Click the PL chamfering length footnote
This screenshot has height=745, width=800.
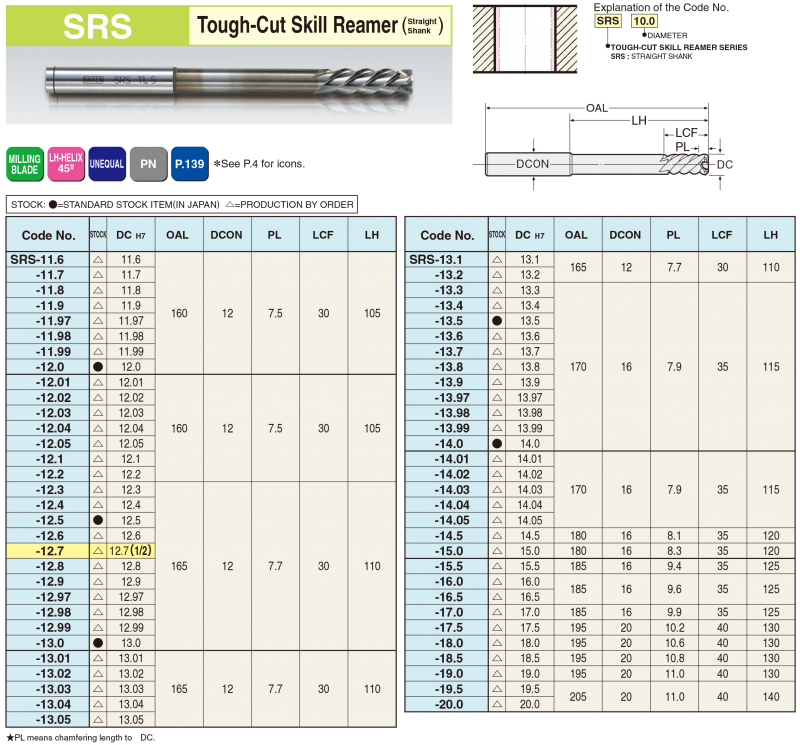coord(81,738)
